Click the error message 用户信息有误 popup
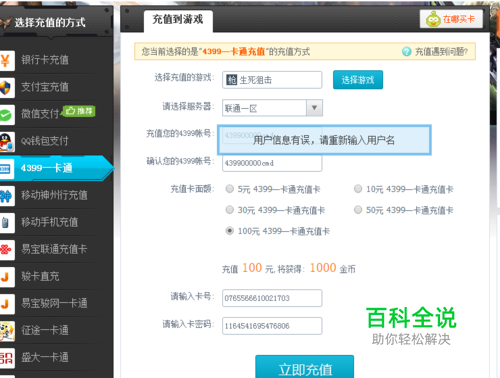Screen dimensions: 500x378 (x=324, y=140)
